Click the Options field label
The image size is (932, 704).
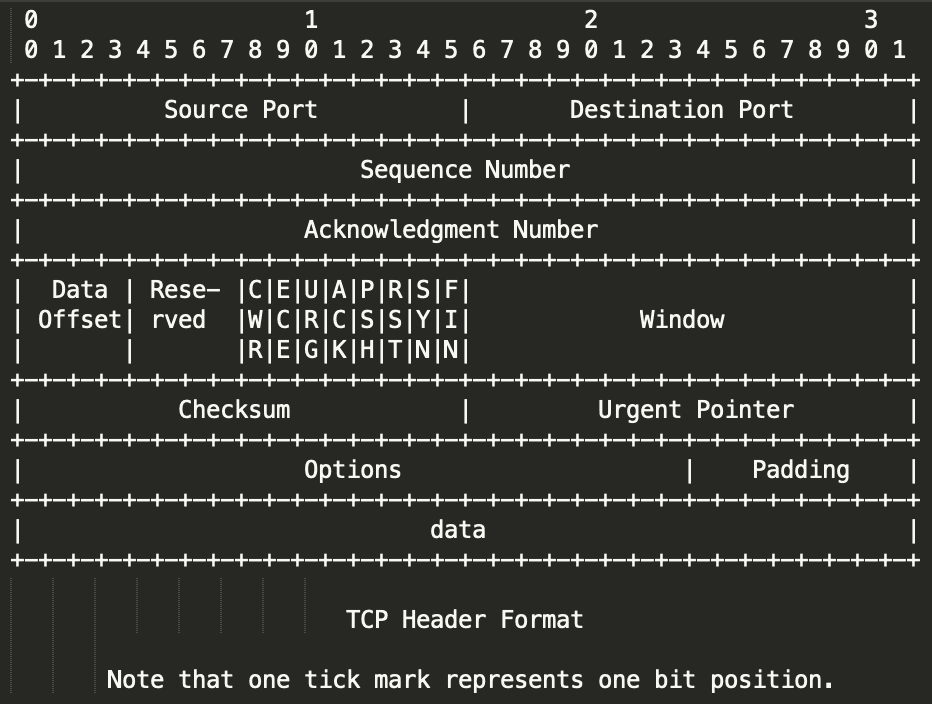(x=352, y=470)
